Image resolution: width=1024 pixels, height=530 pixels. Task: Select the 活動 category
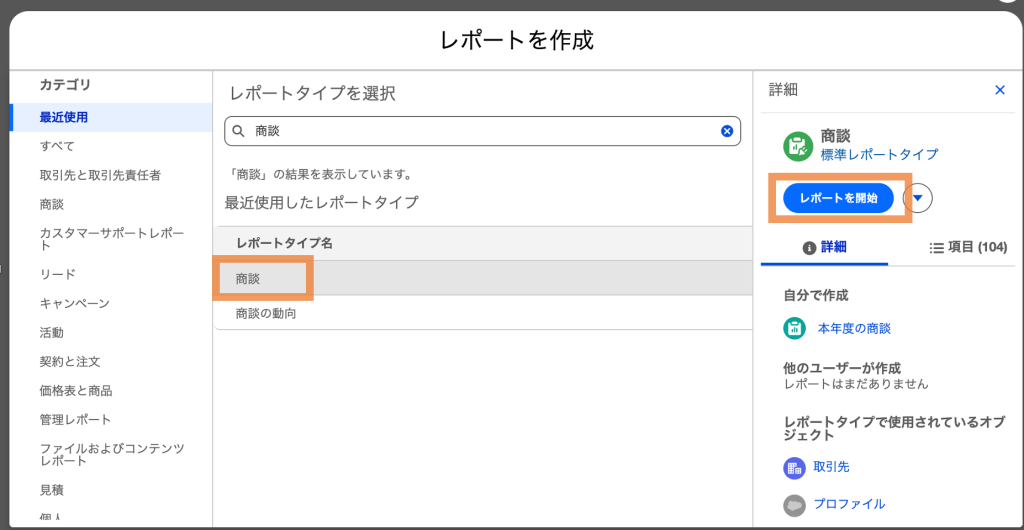pyautogui.click(x=52, y=333)
